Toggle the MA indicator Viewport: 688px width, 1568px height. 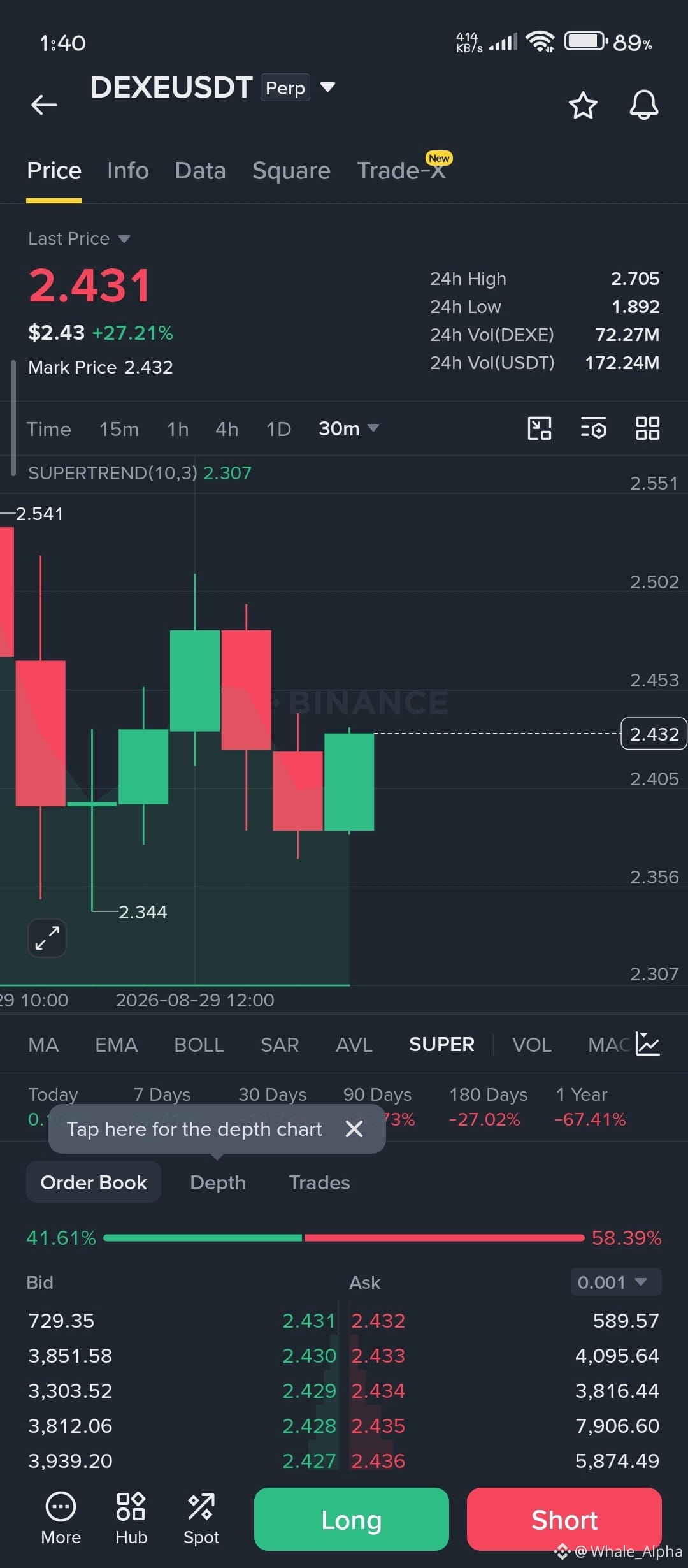(43, 1045)
